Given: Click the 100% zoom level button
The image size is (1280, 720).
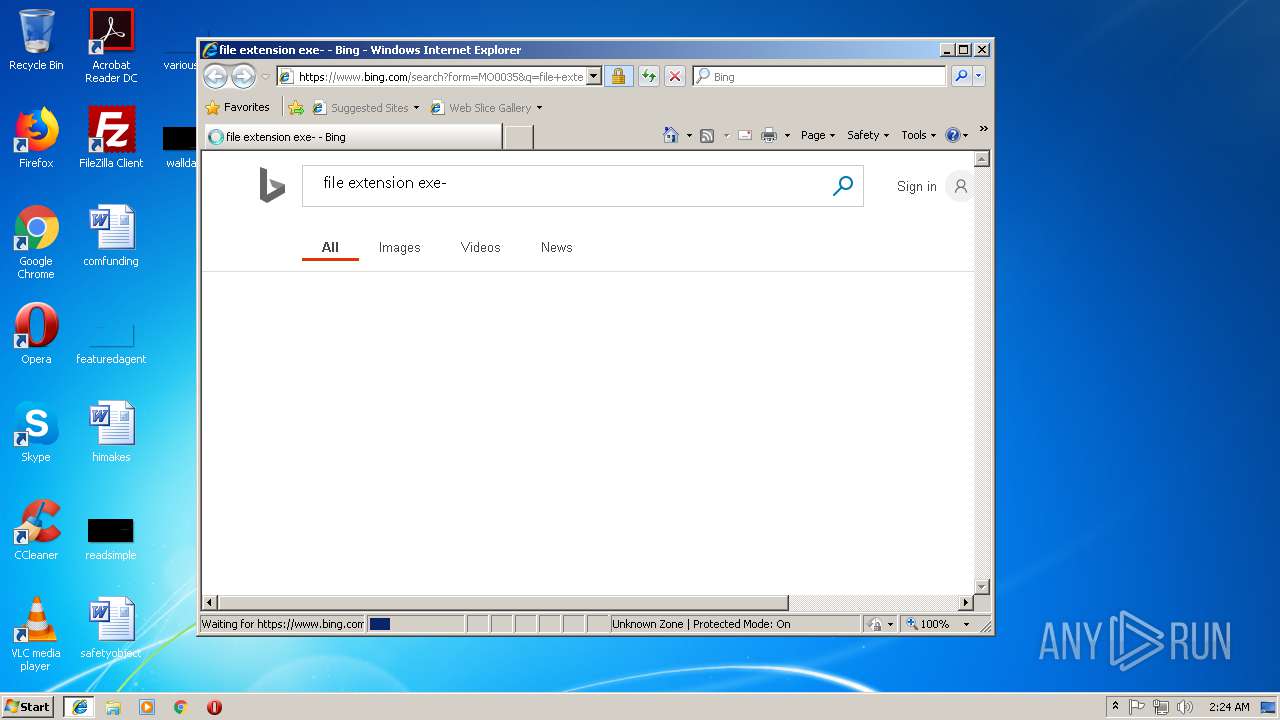Looking at the screenshot, I should click(929, 624).
